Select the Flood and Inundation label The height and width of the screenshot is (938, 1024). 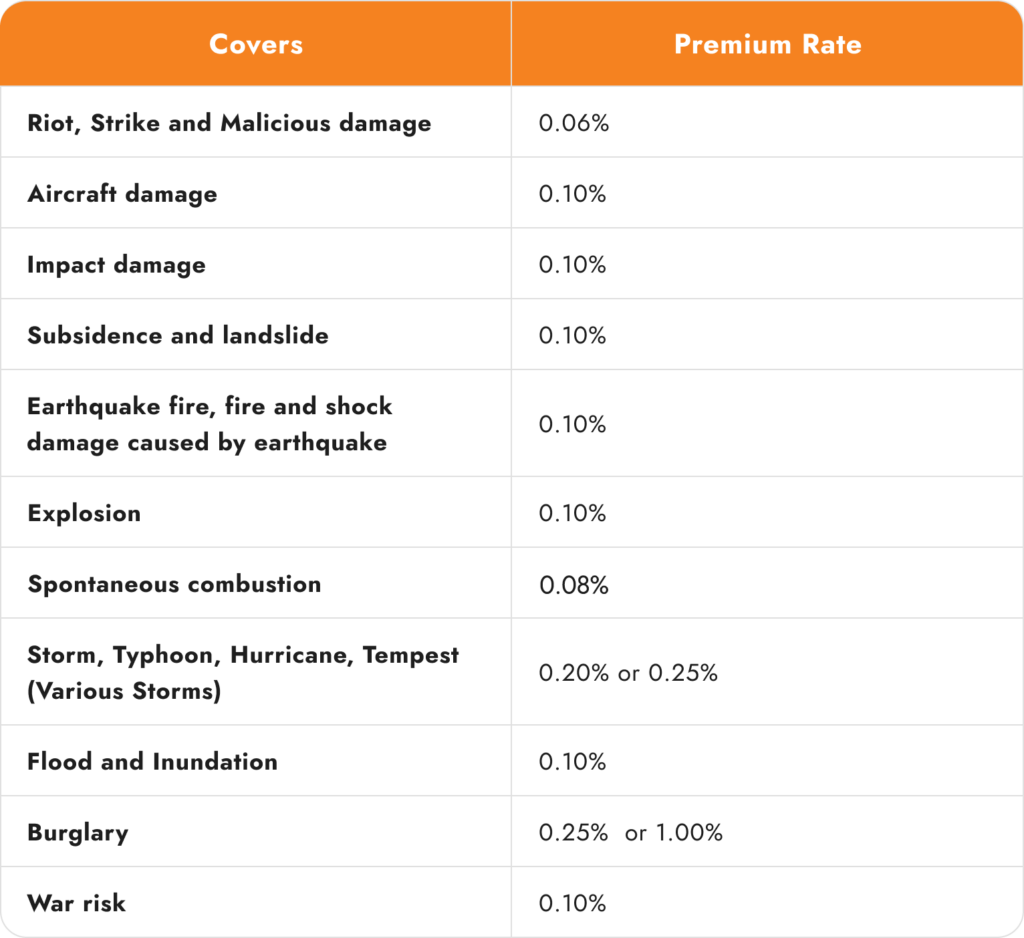pos(152,761)
